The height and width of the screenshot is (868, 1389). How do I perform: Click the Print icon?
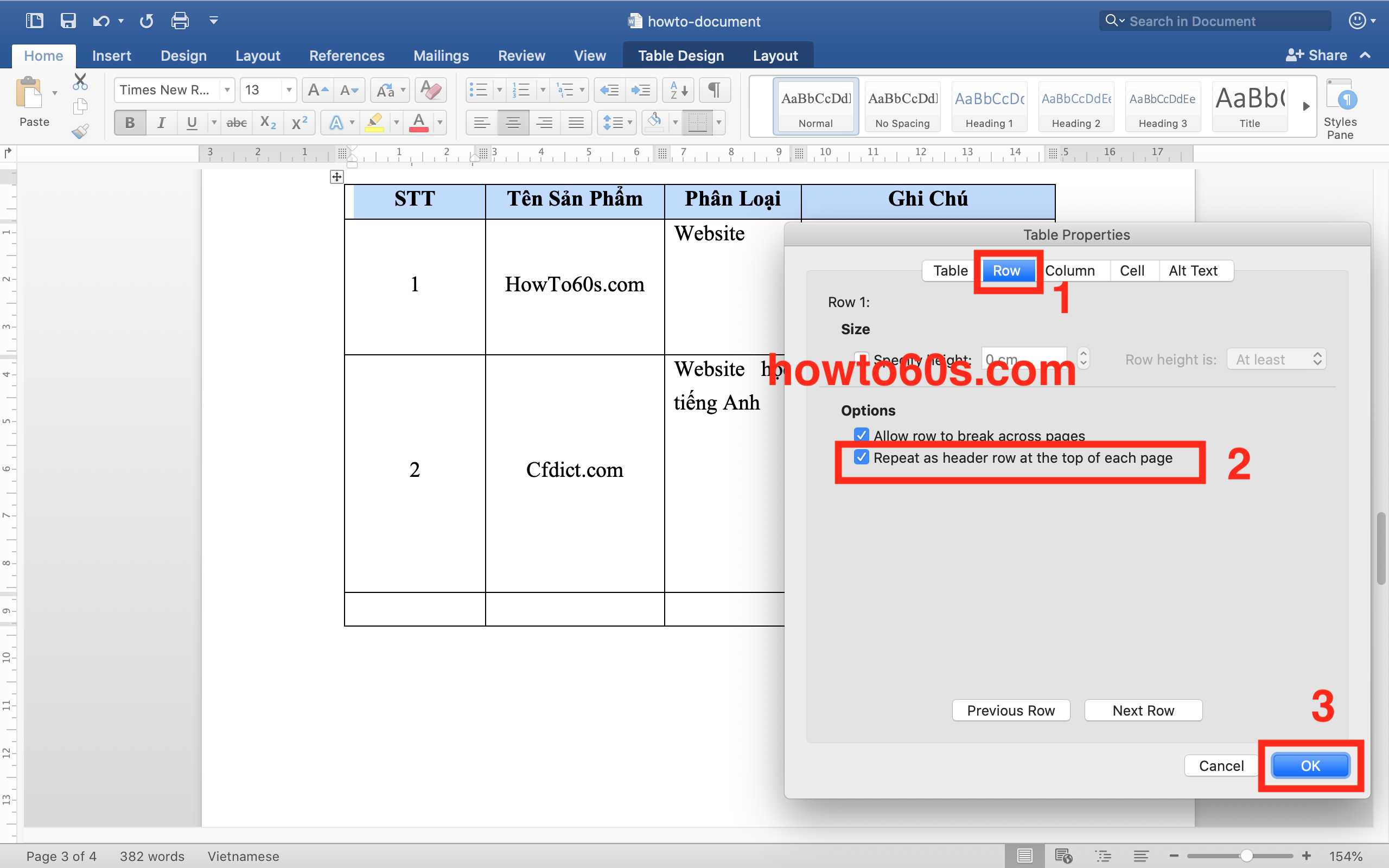180,21
